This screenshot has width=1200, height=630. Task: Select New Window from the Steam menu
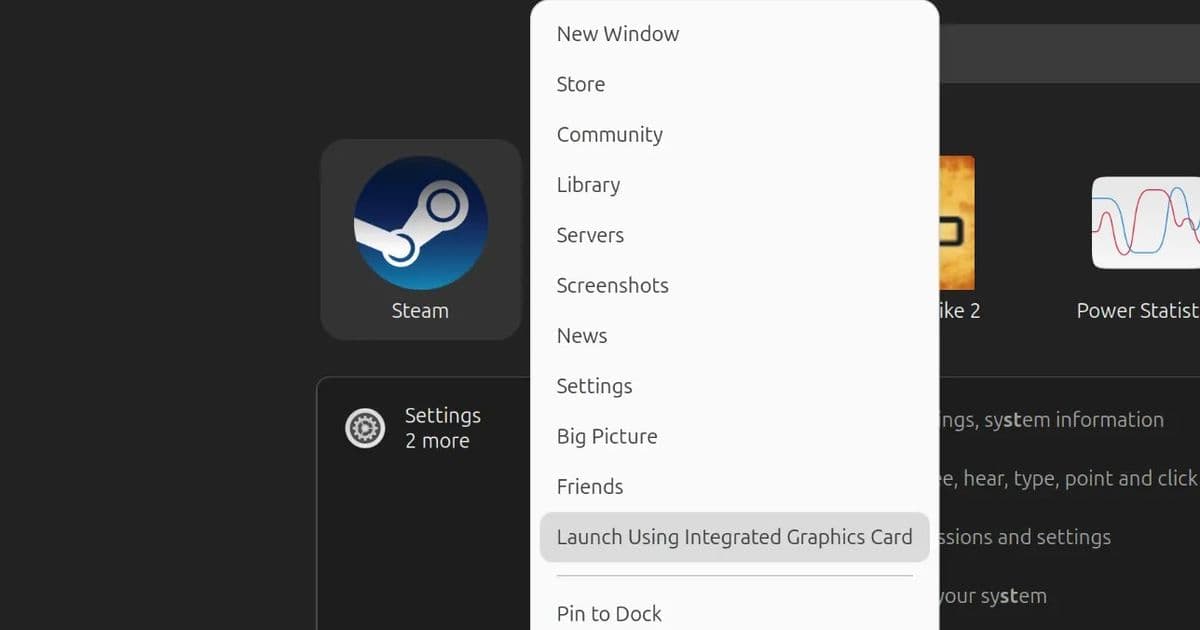pyautogui.click(x=617, y=33)
